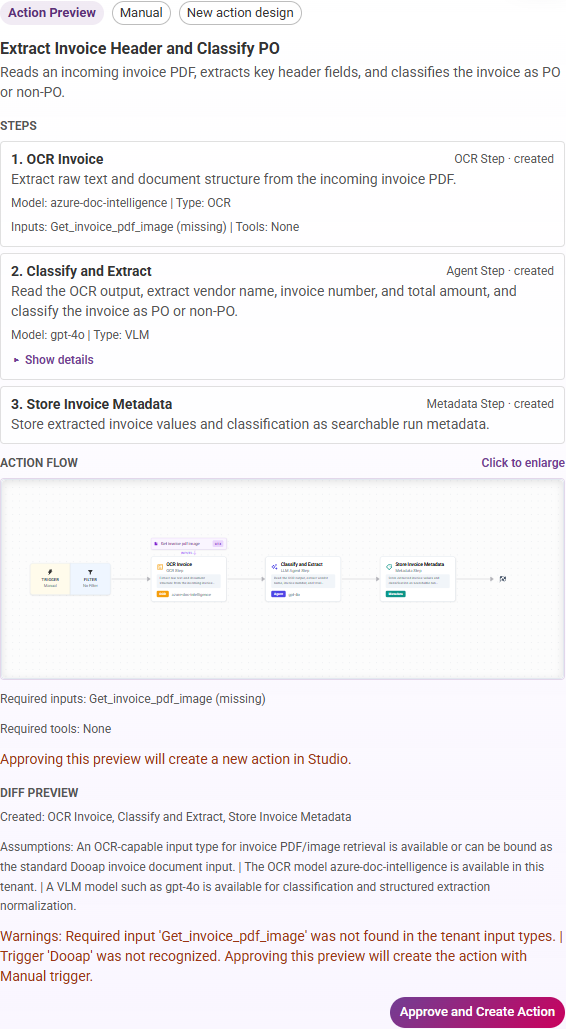Image resolution: width=566 pixels, height=1029 pixels.
Task: Select the Manual tag pill
Action: tap(141, 12)
